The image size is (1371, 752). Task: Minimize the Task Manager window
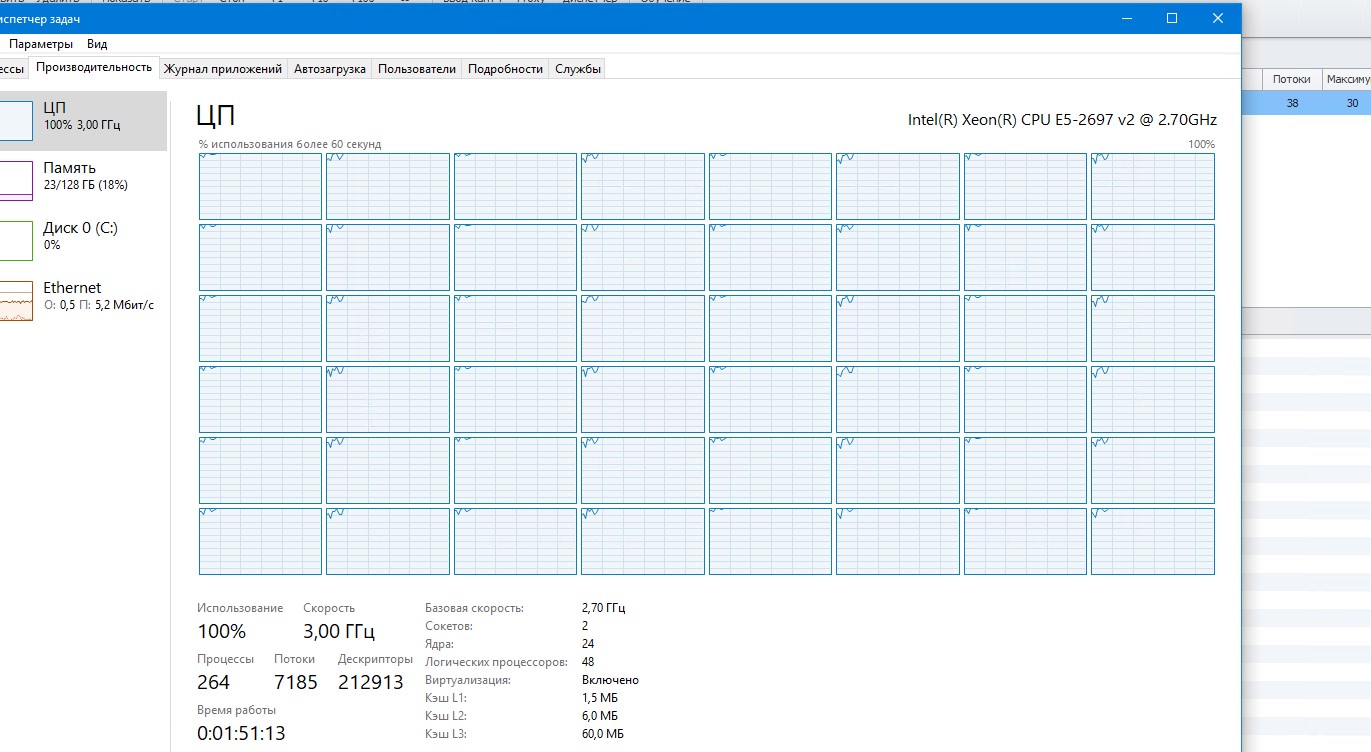[x=1126, y=18]
